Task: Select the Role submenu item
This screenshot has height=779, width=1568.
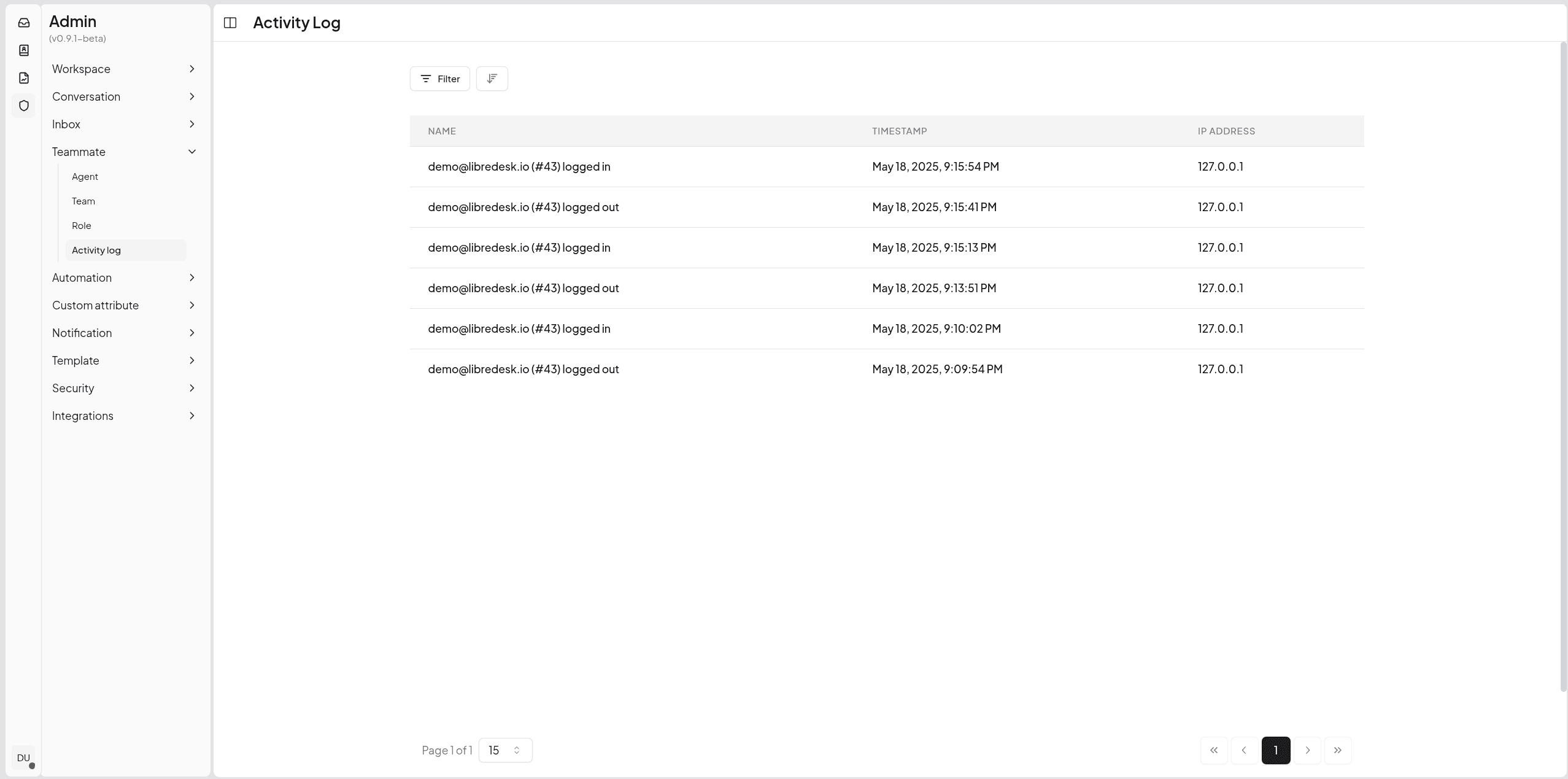Action: (82, 226)
